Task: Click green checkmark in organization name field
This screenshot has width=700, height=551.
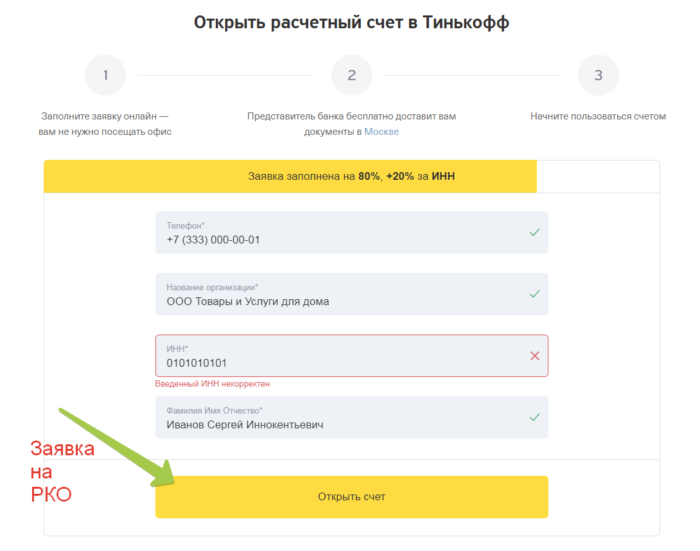Action: [534, 294]
